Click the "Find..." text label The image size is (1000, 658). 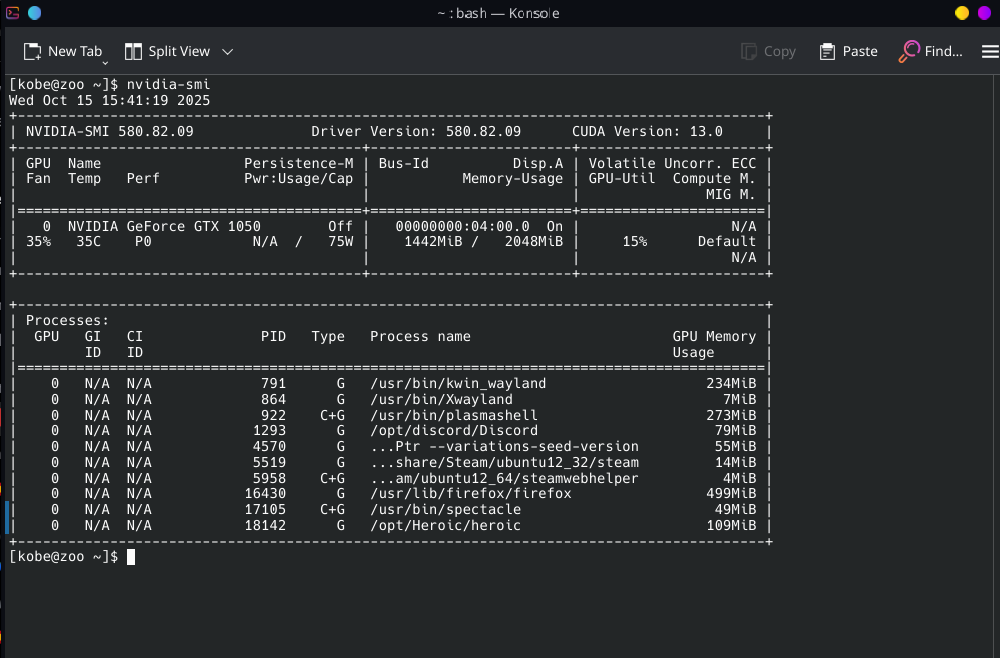pyautogui.click(x=943, y=51)
